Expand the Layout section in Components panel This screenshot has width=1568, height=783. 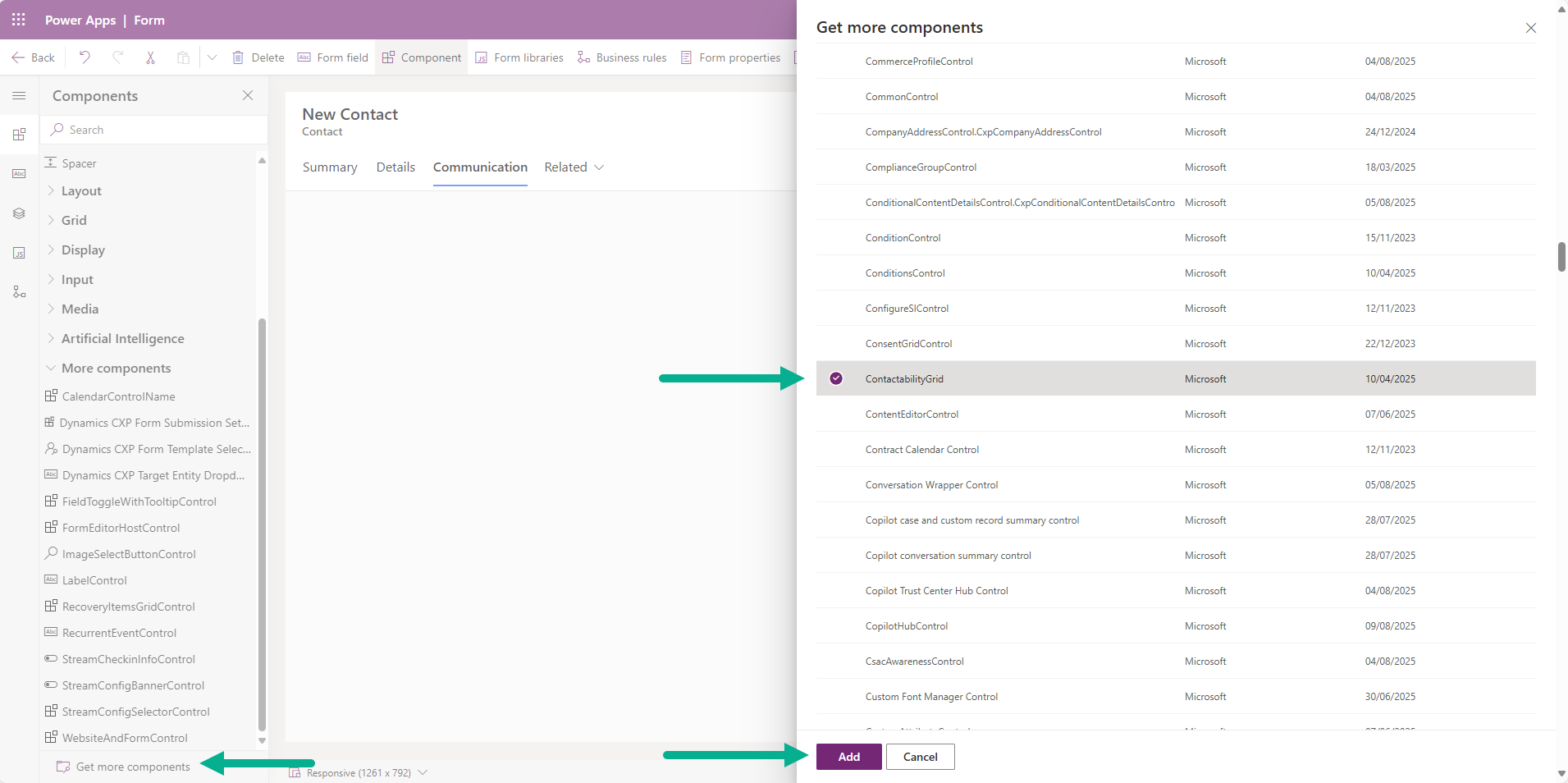tap(81, 190)
